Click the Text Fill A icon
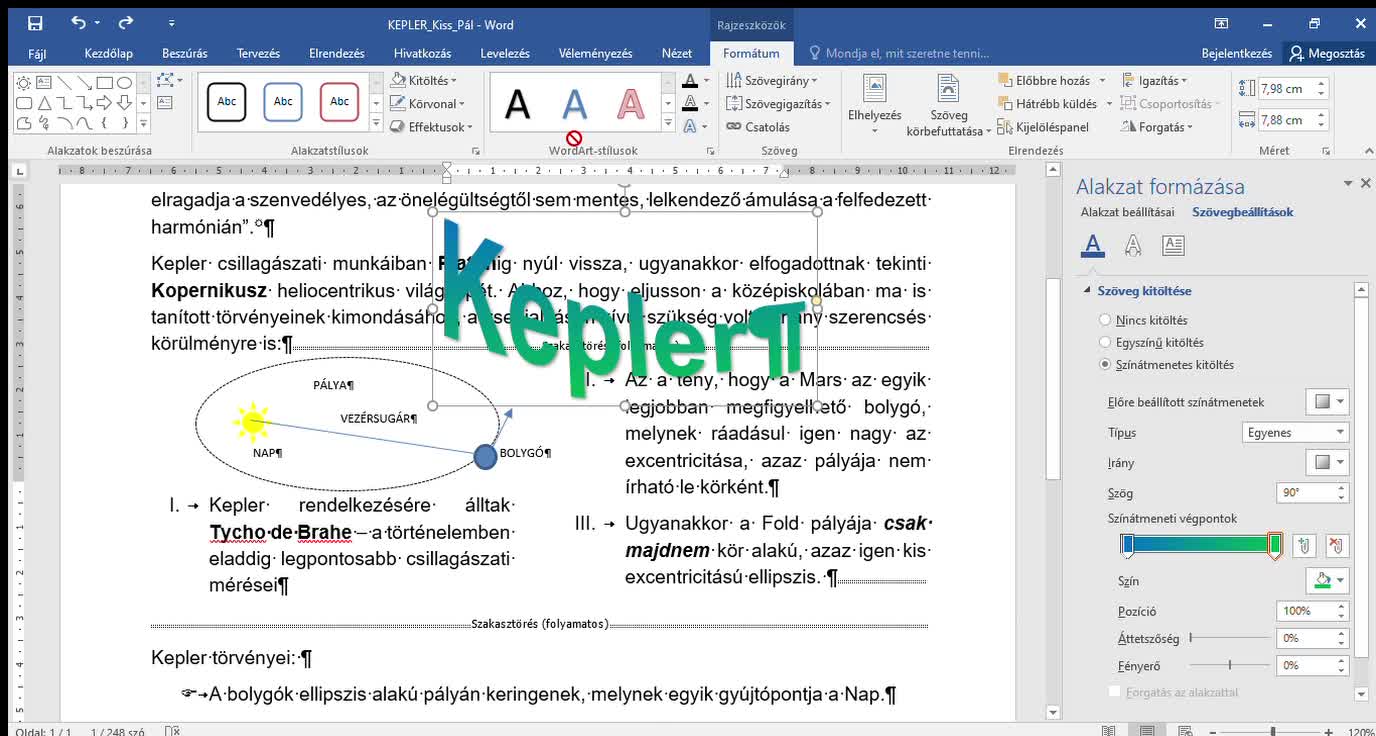 [689, 81]
